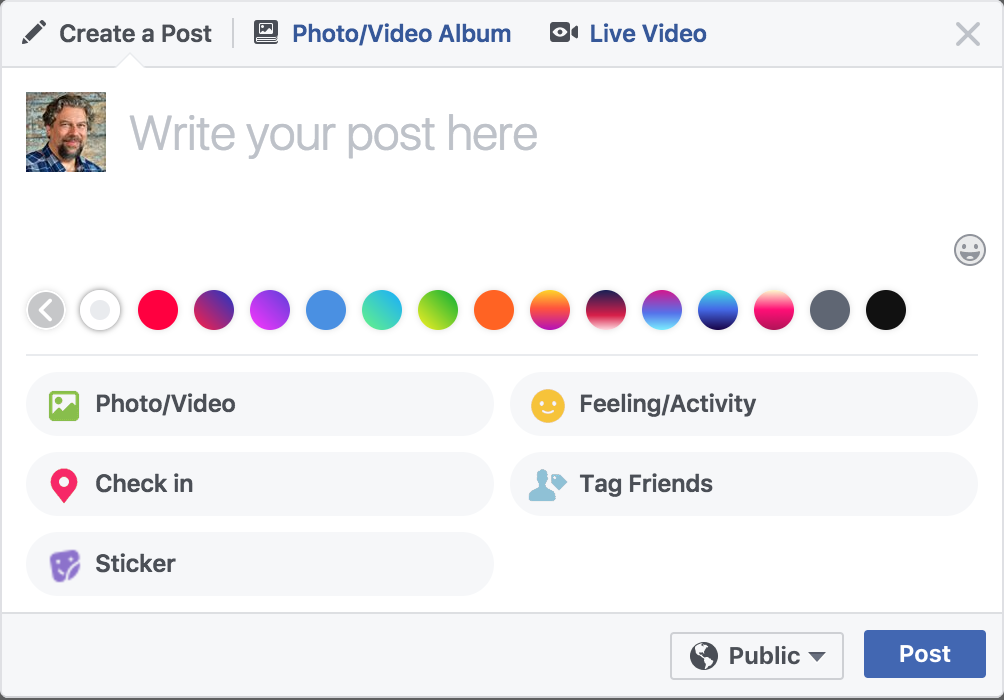Select the solid orange background swatch
The height and width of the screenshot is (700, 1004).
click(494, 310)
